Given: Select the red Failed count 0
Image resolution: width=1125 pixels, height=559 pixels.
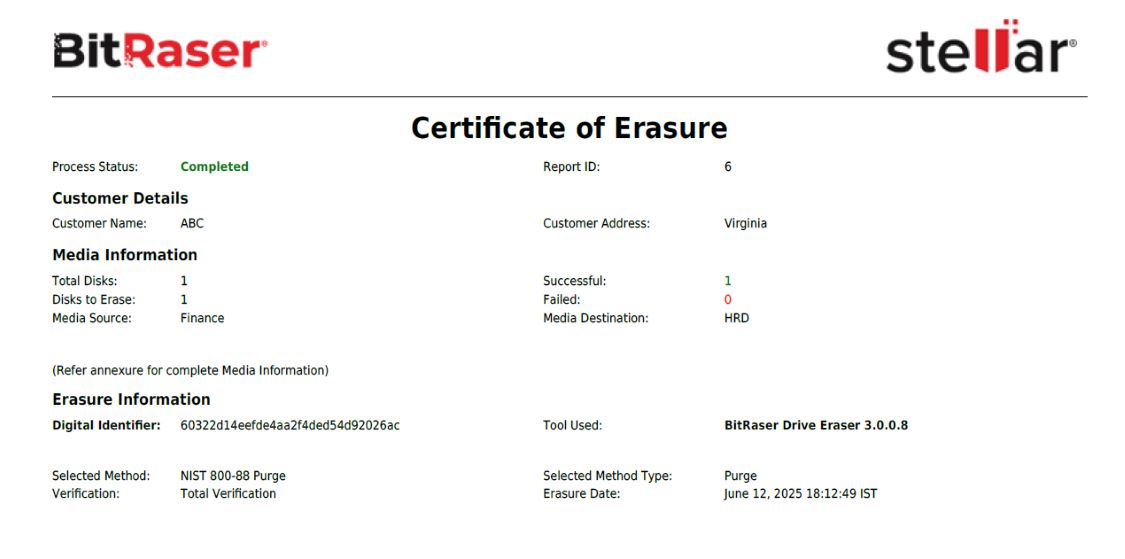Looking at the screenshot, I should tap(728, 299).
